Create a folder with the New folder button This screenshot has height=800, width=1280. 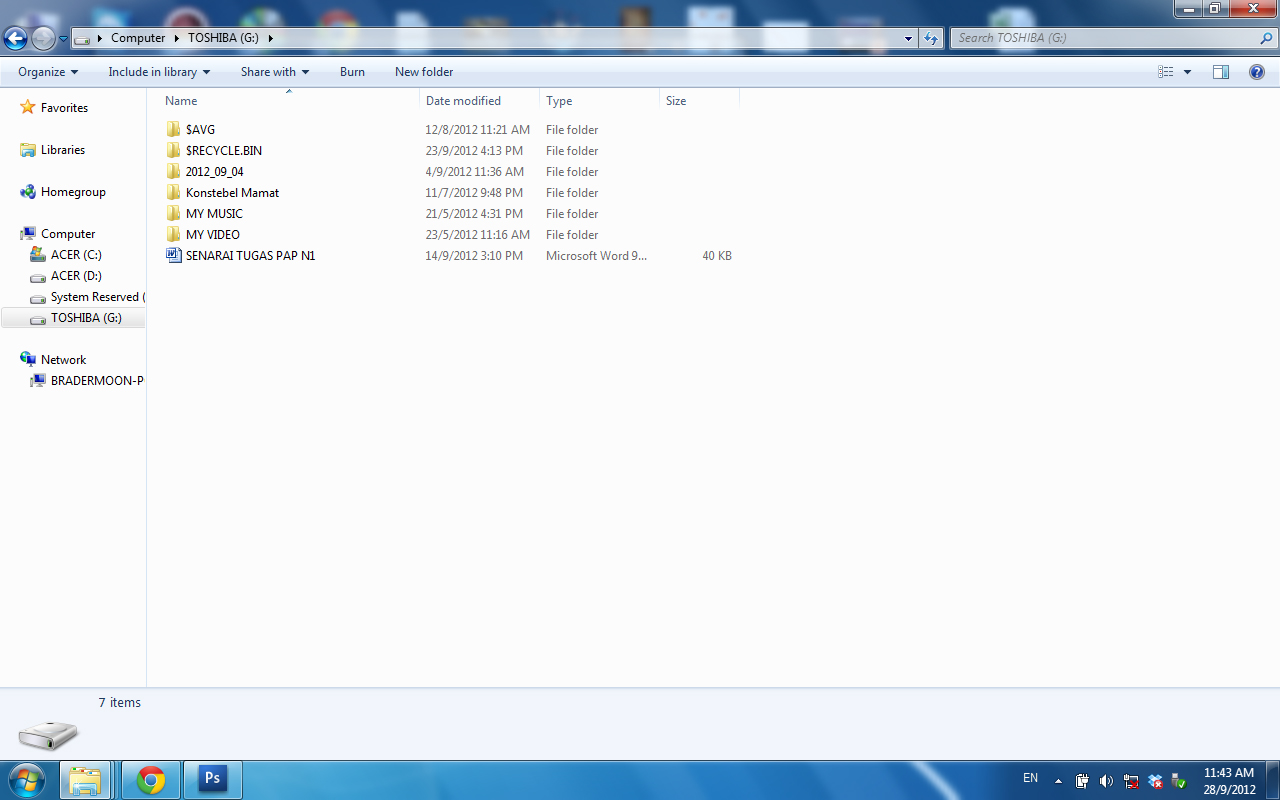tap(423, 71)
